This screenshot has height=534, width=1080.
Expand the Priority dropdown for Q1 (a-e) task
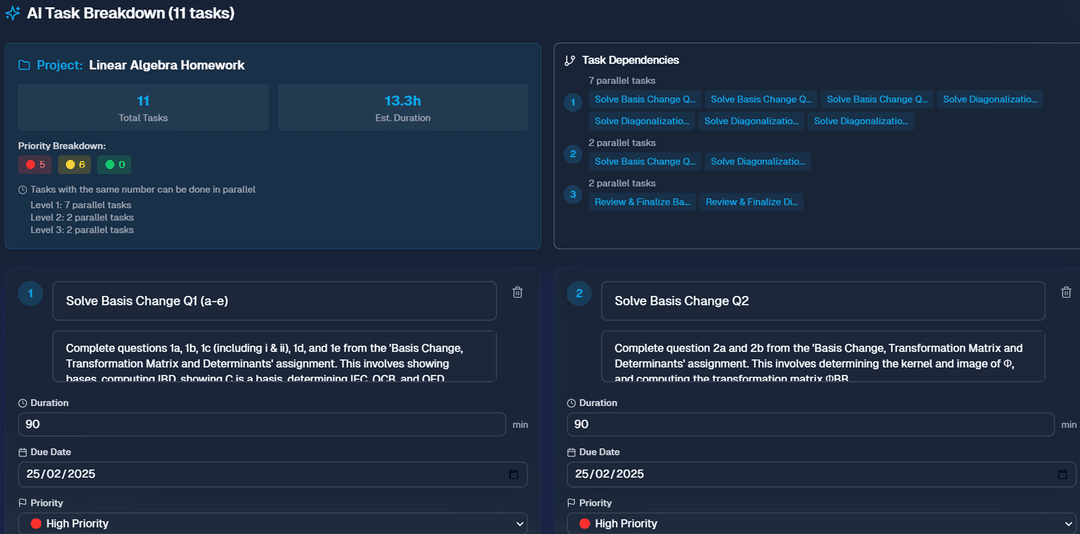272,523
